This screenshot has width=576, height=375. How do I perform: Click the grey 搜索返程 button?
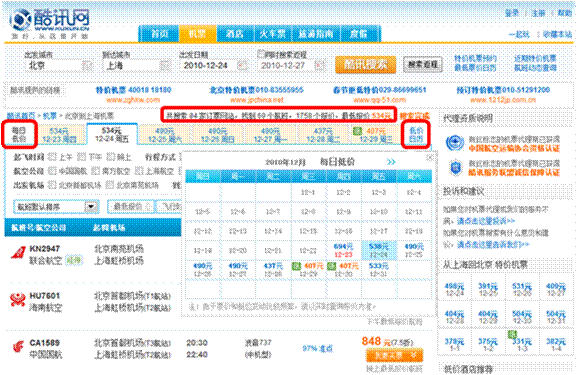pyautogui.click(x=423, y=65)
